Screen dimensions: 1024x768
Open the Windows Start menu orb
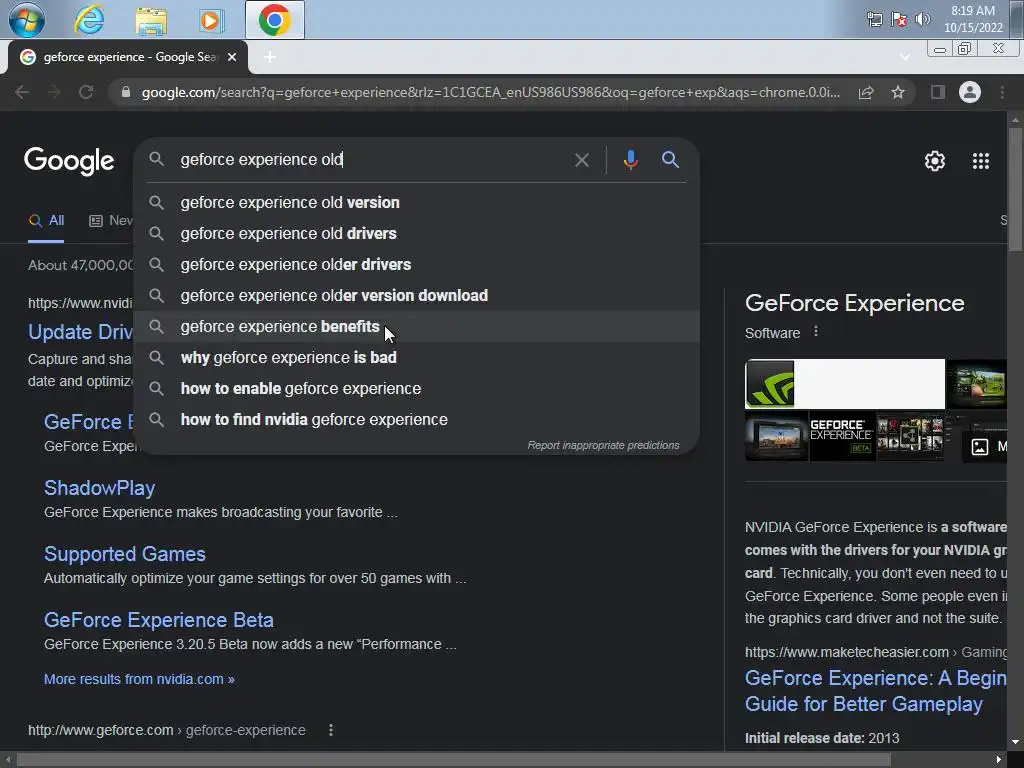click(x=26, y=20)
